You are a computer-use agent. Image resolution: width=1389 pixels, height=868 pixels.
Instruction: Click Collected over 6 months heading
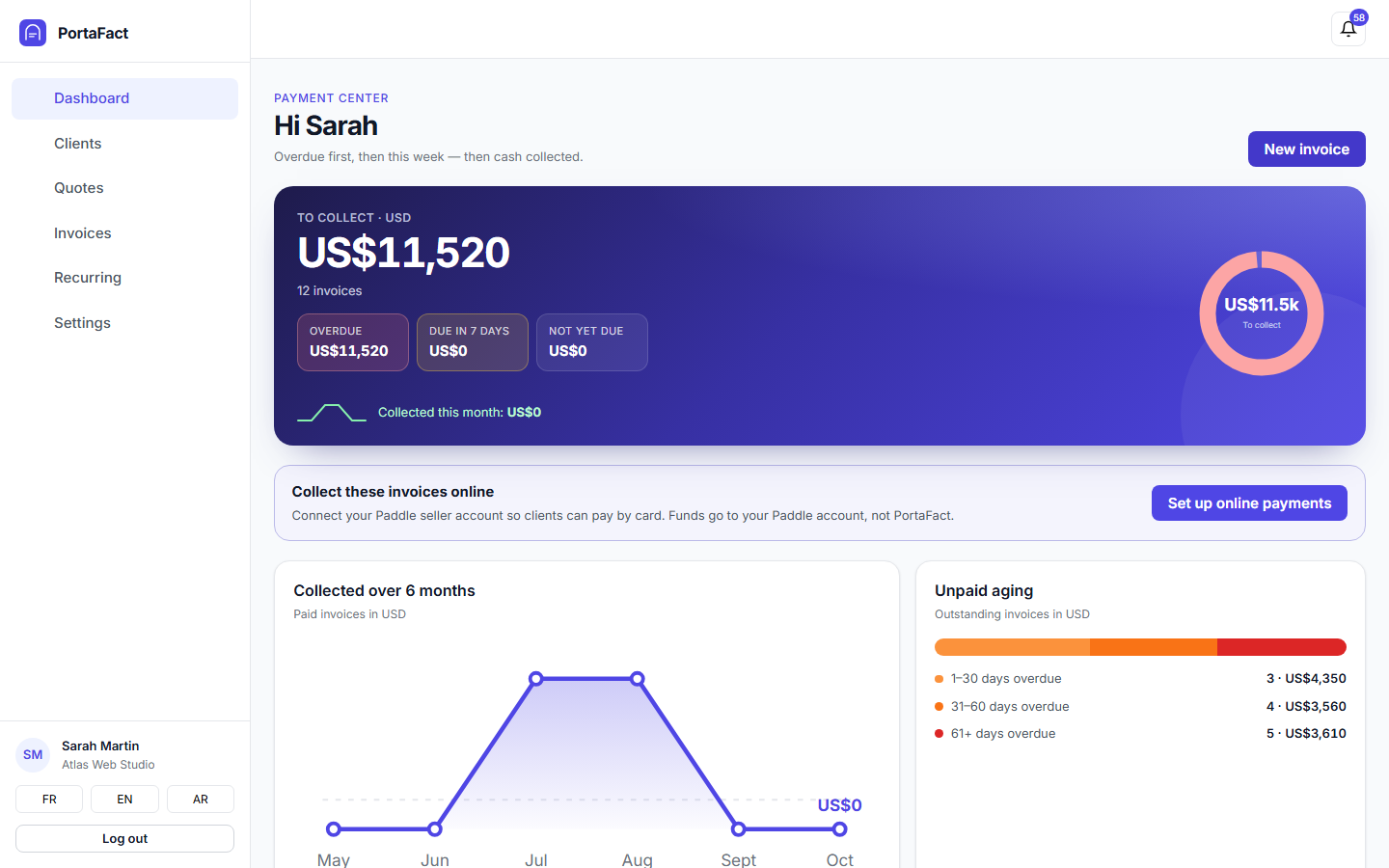click(x=384, y=591)
